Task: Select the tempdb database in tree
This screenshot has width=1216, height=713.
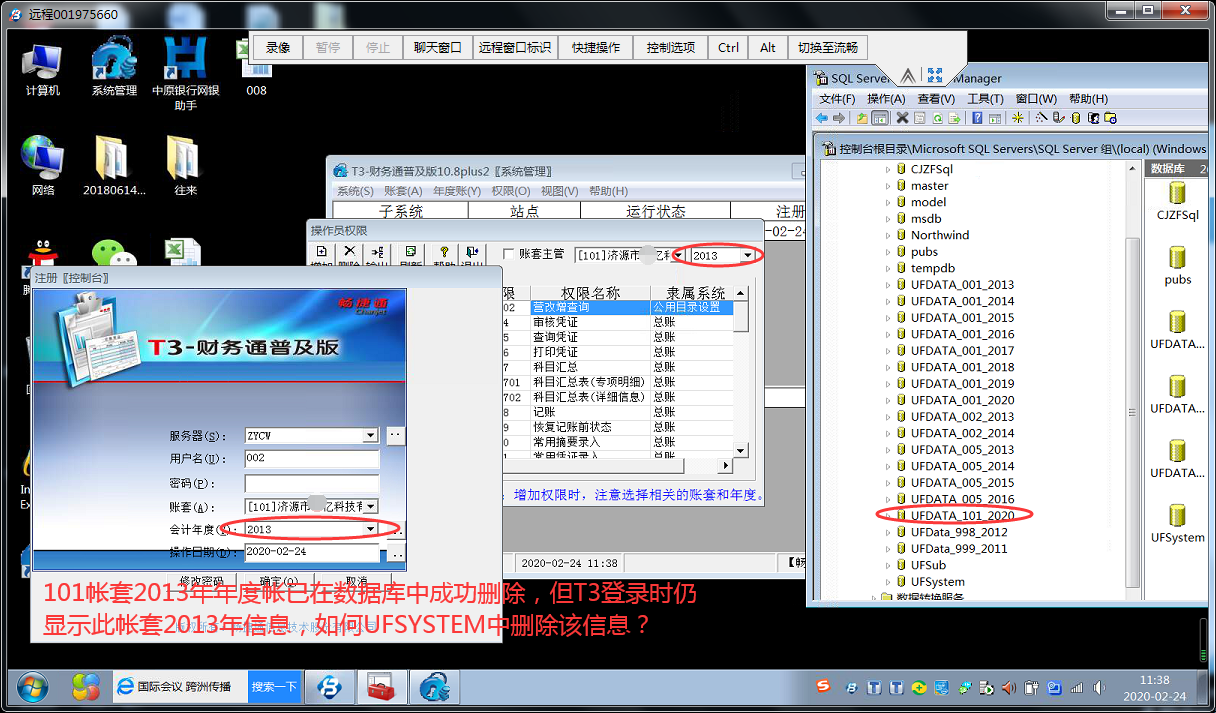Action: [932, 268]
